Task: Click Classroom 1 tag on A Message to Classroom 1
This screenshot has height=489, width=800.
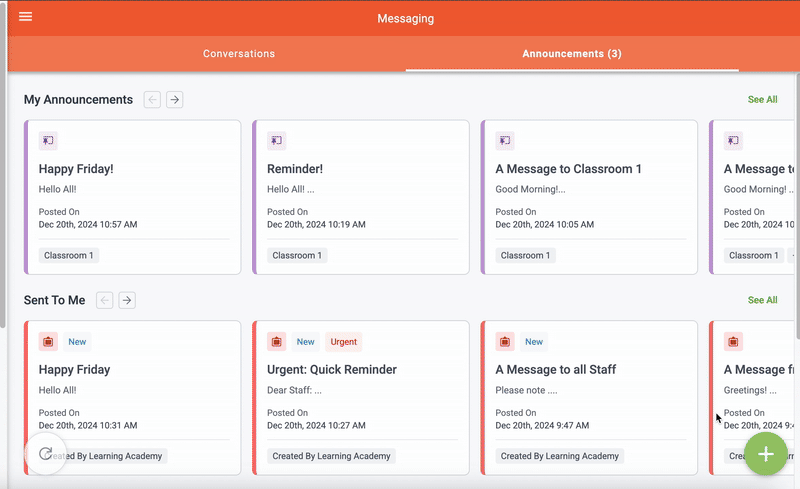Action: point(526,255)
